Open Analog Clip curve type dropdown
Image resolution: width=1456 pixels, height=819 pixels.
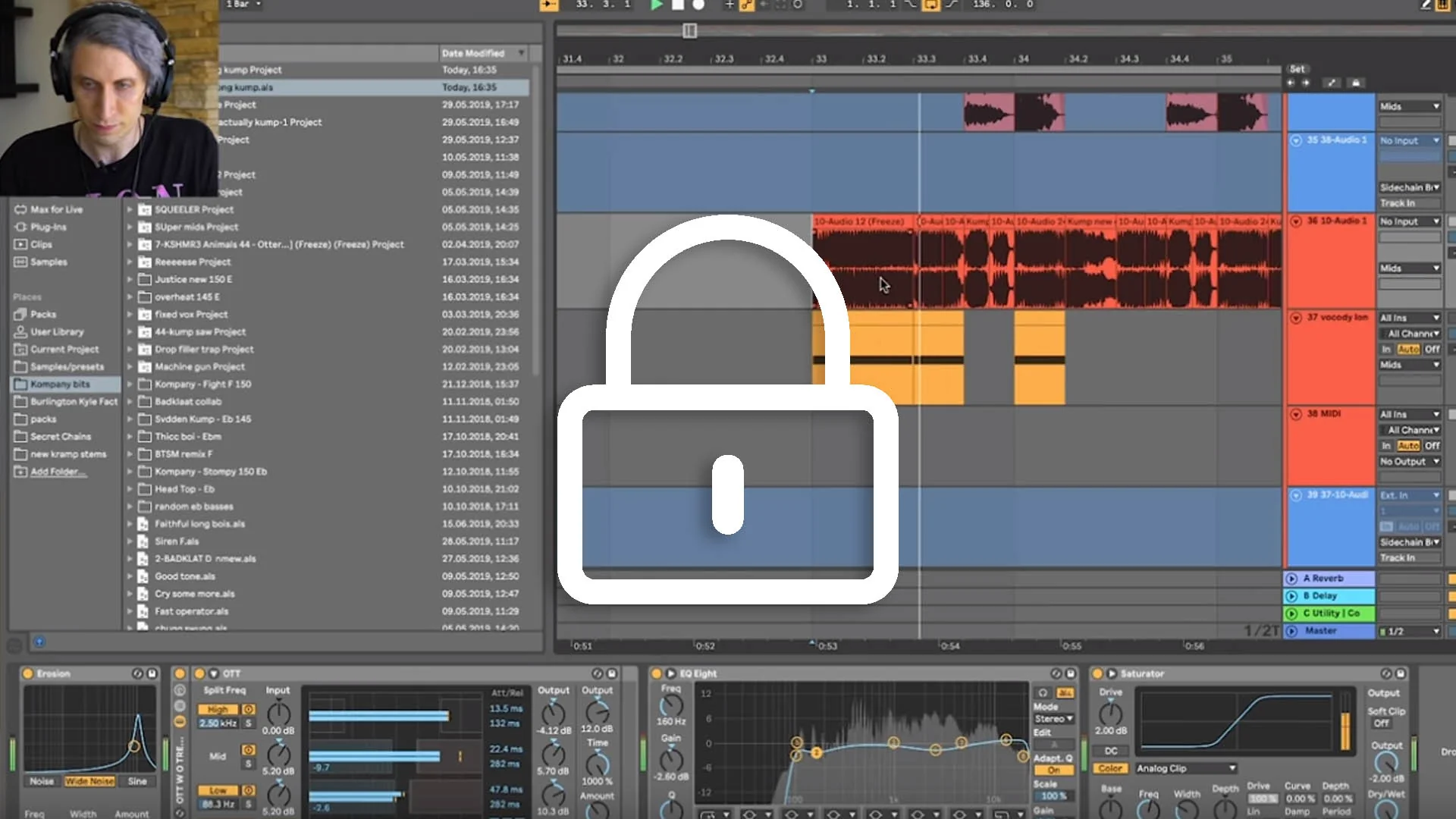[1186, 768]
